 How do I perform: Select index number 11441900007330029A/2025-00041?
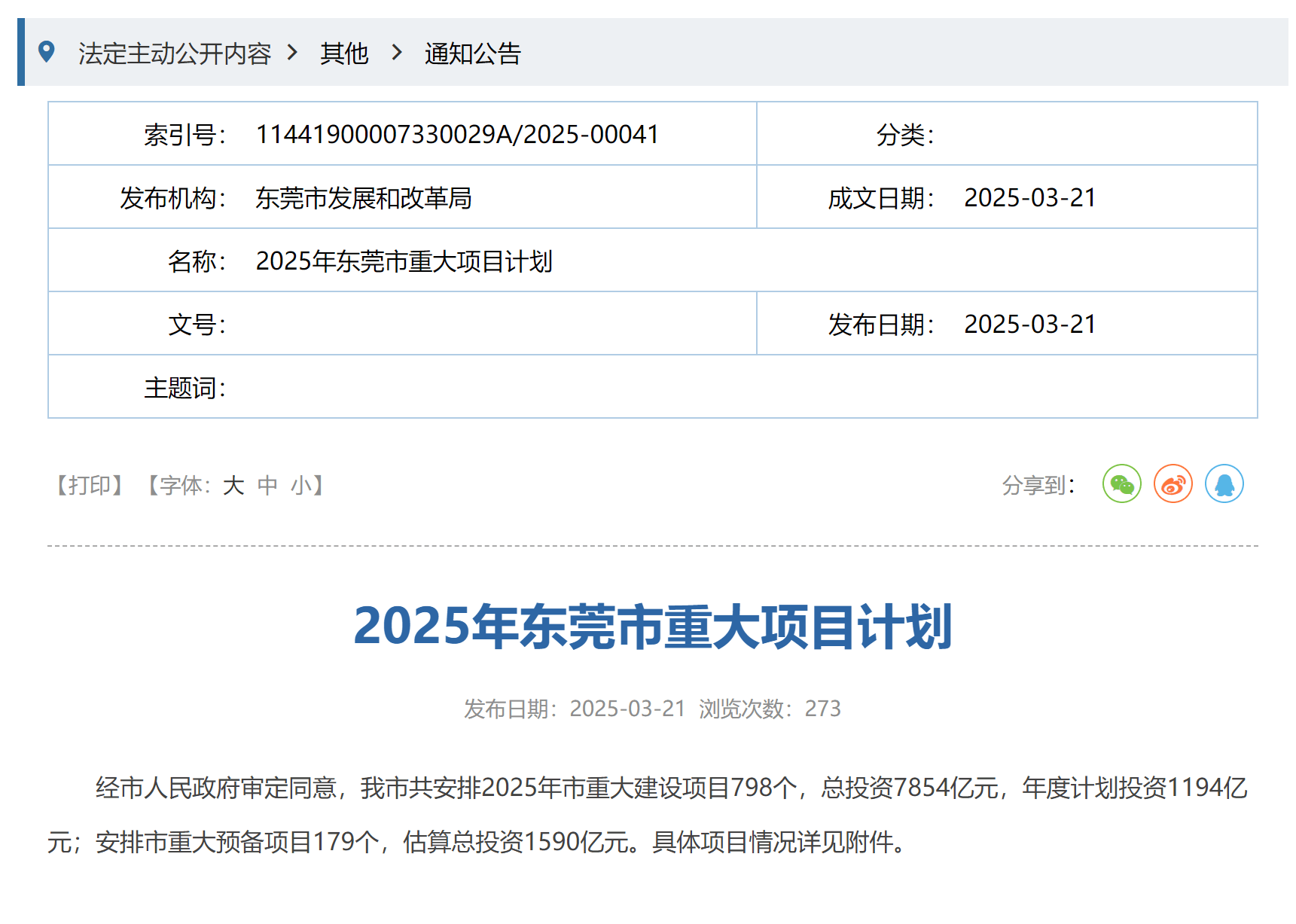pos(457,135)
